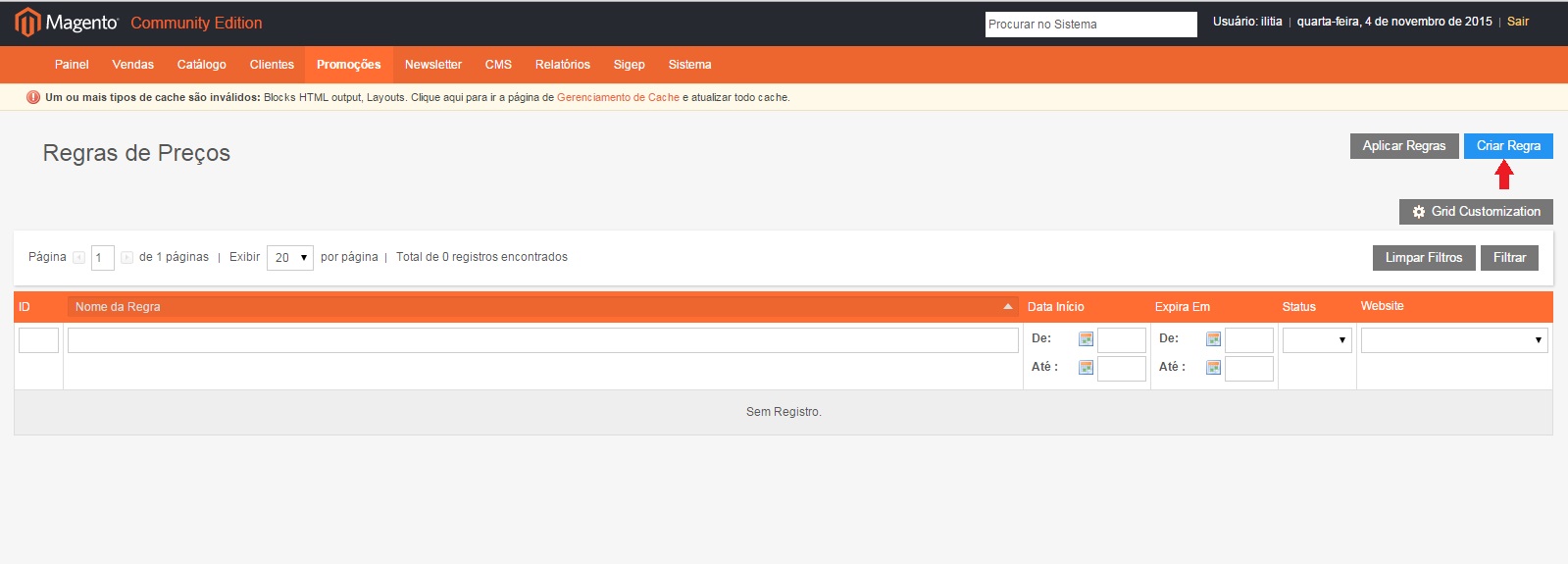Open calendar for Data Início Até date
The width and height of the screenshot is (1568, 564).
coord(1086,368)
